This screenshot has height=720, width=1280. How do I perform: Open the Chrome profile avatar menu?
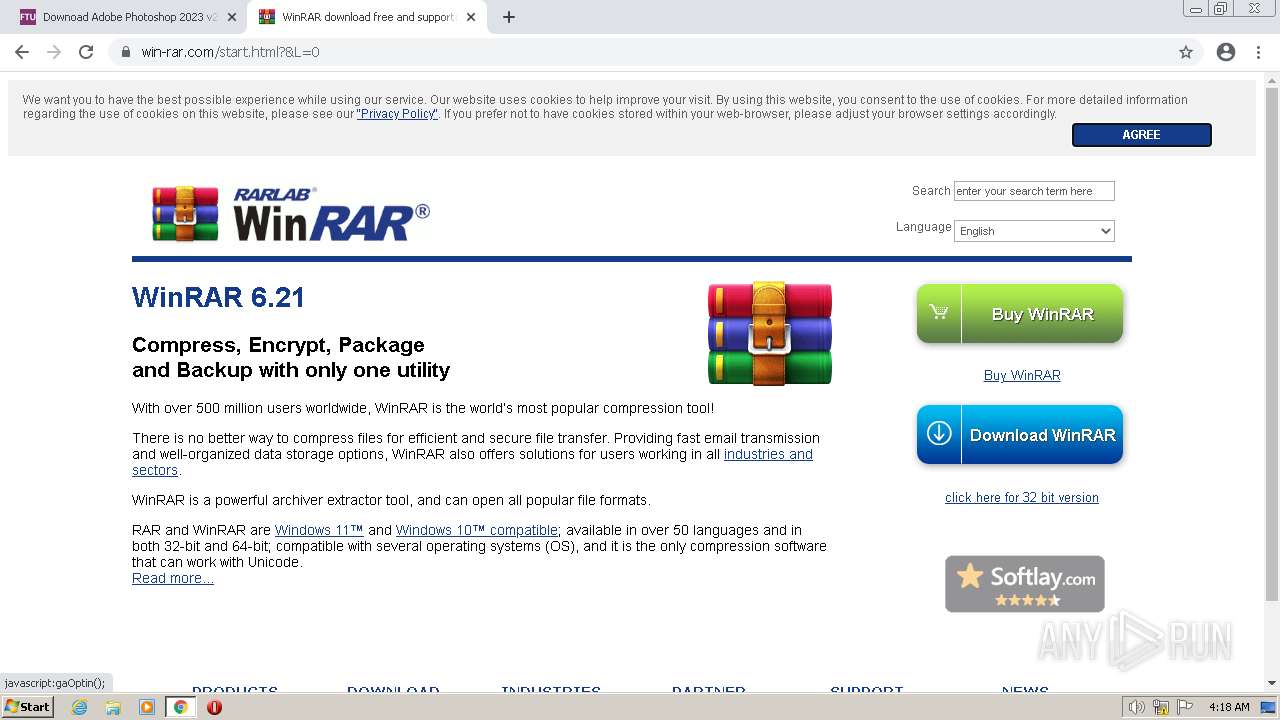tap(1226, 52)
